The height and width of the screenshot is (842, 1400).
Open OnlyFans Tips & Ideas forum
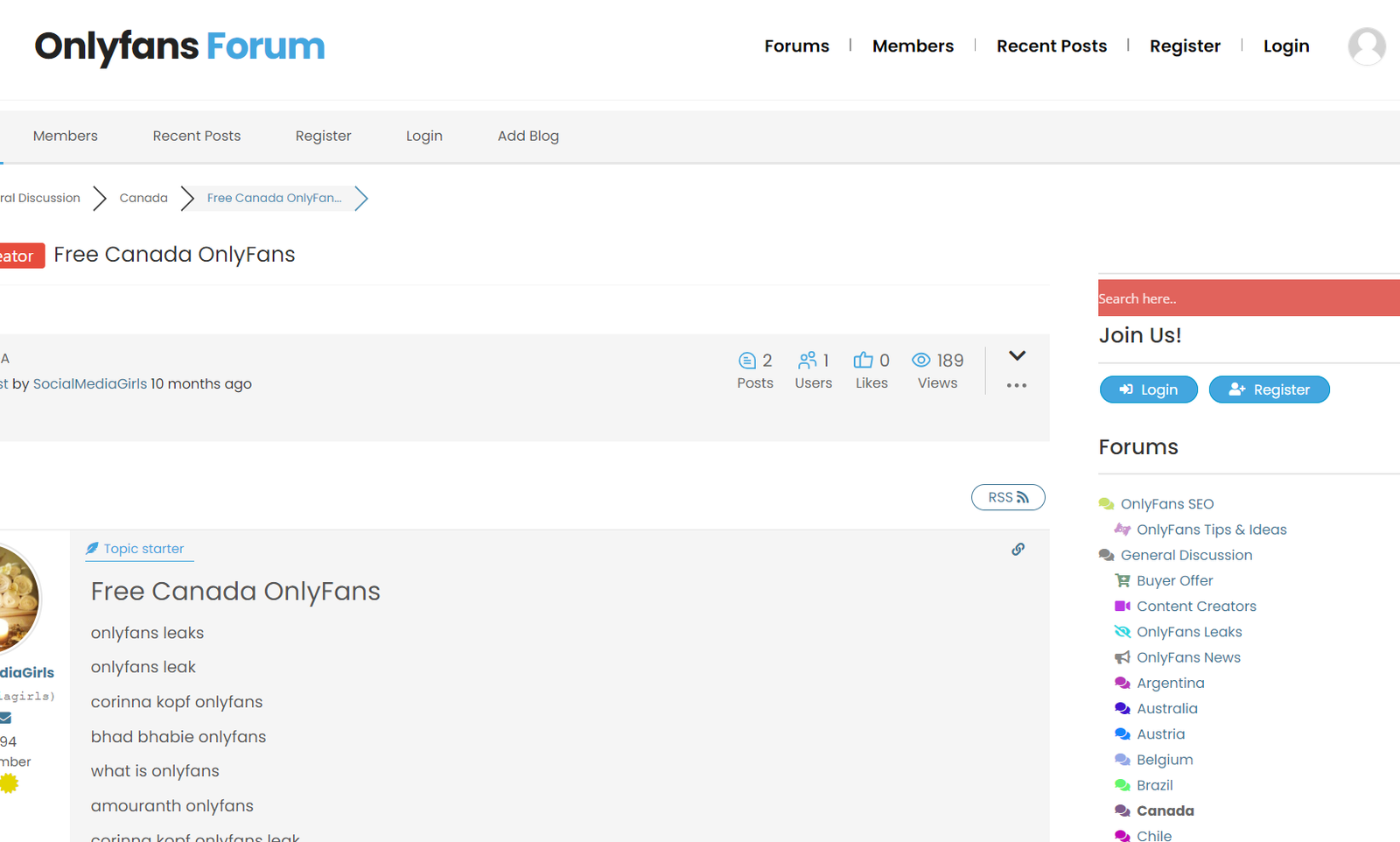click(1211, 530)
